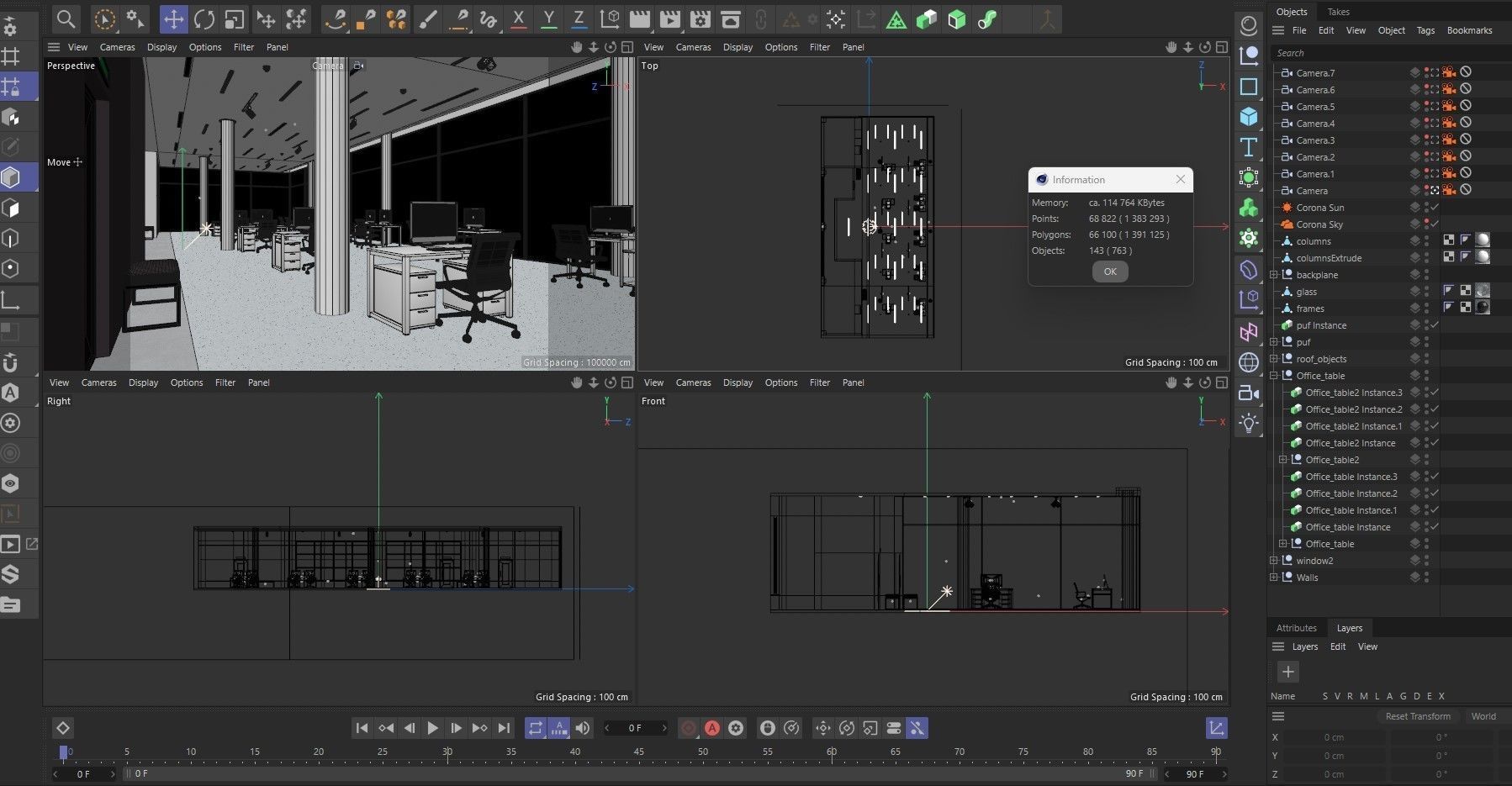This screenshot has height=786, width=1512.
Task: Expand the Office_table child object
Action: (1283, 544)
